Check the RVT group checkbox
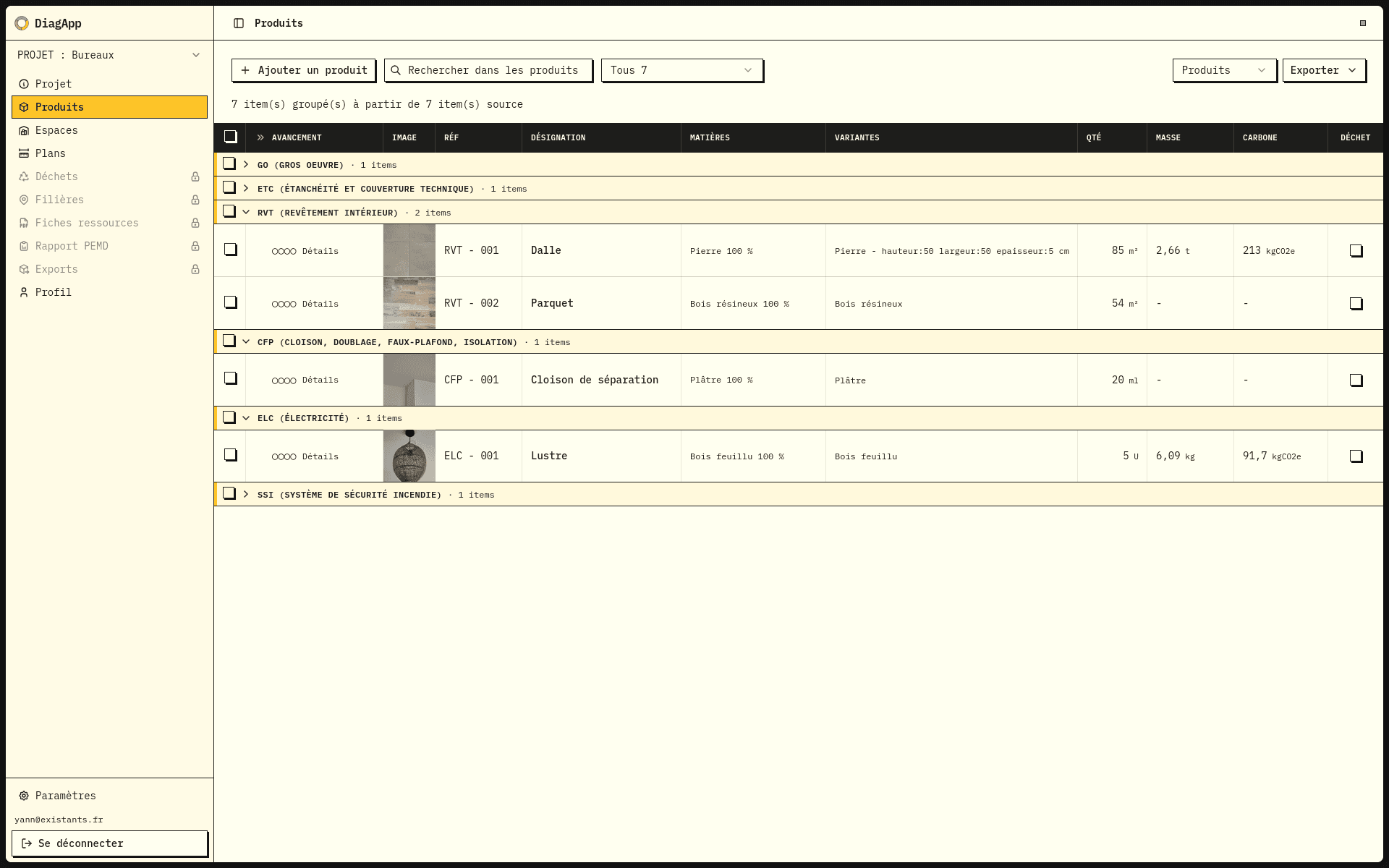 pyautogui.click(x=229, y=211)
